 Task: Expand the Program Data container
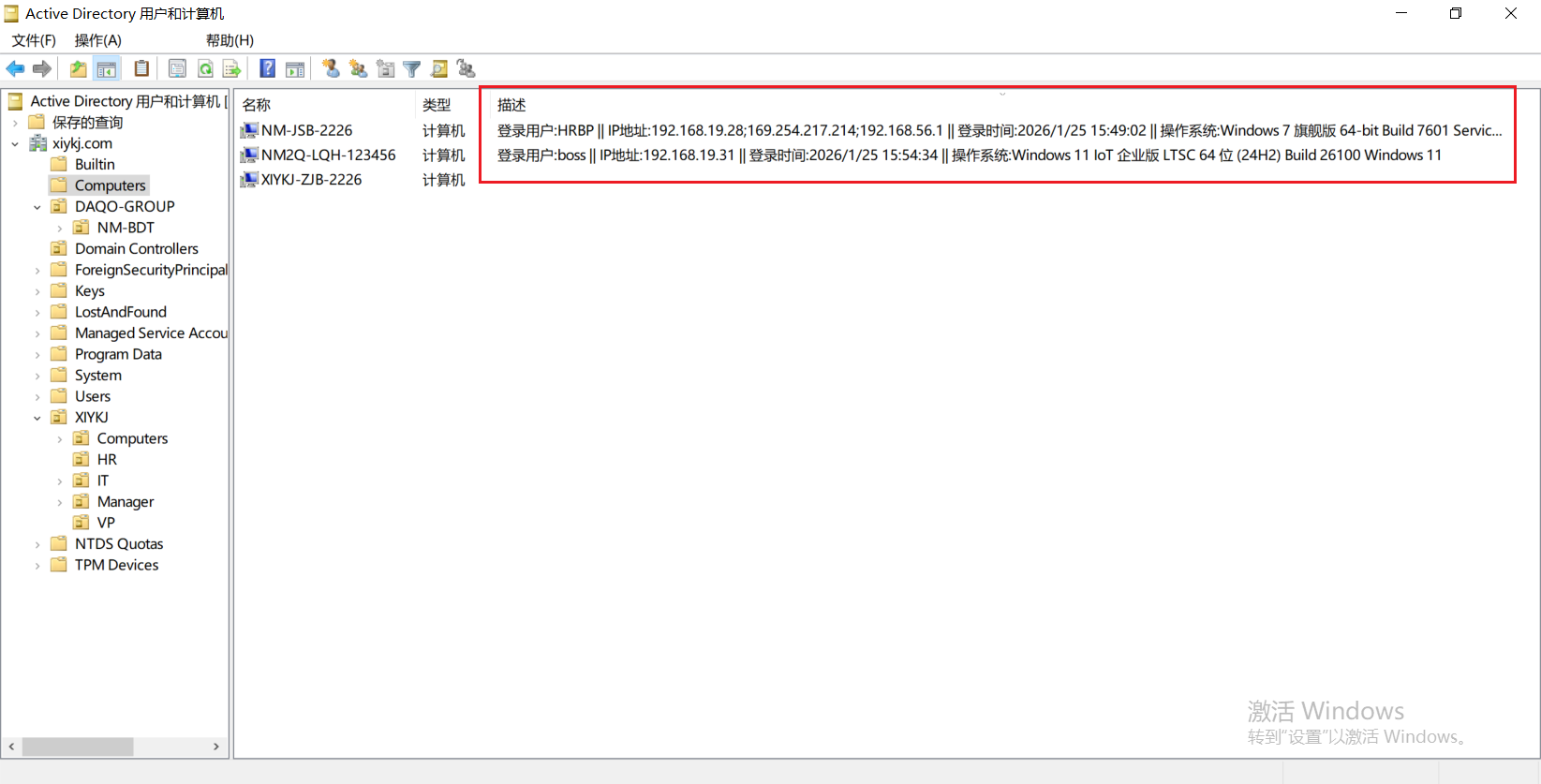pos(37,354)
